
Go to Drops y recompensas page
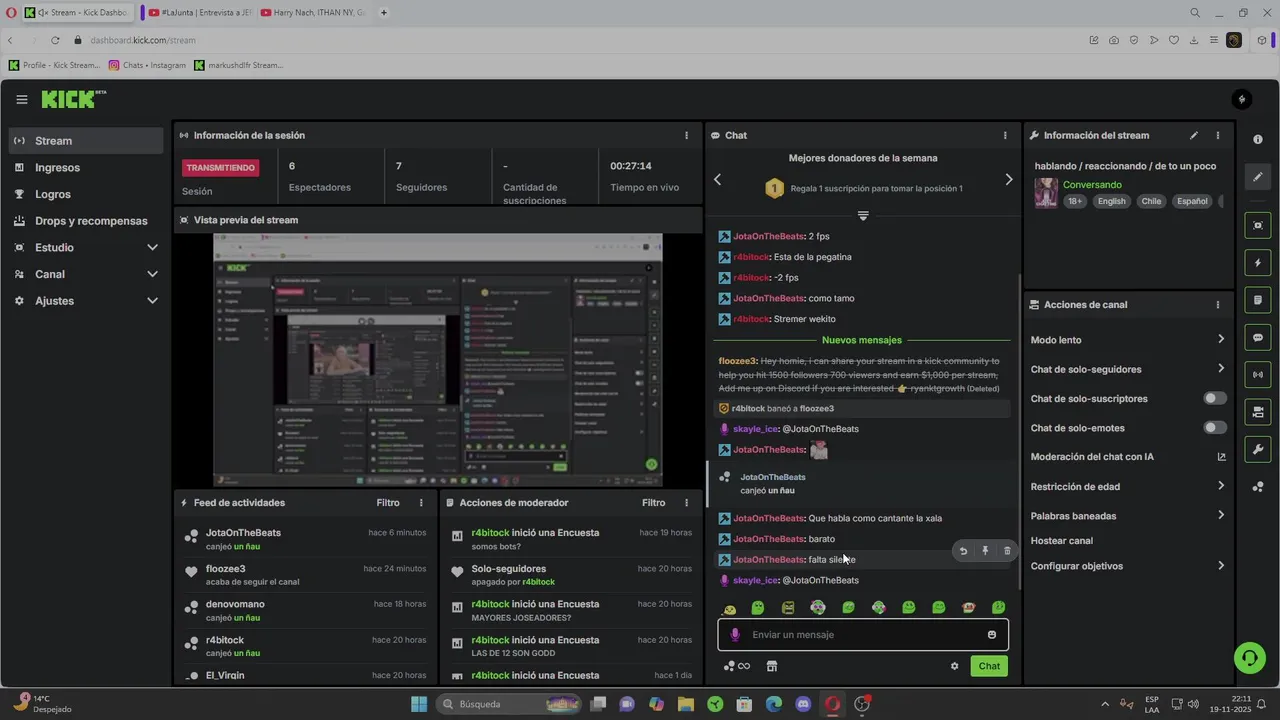(87, 221)
